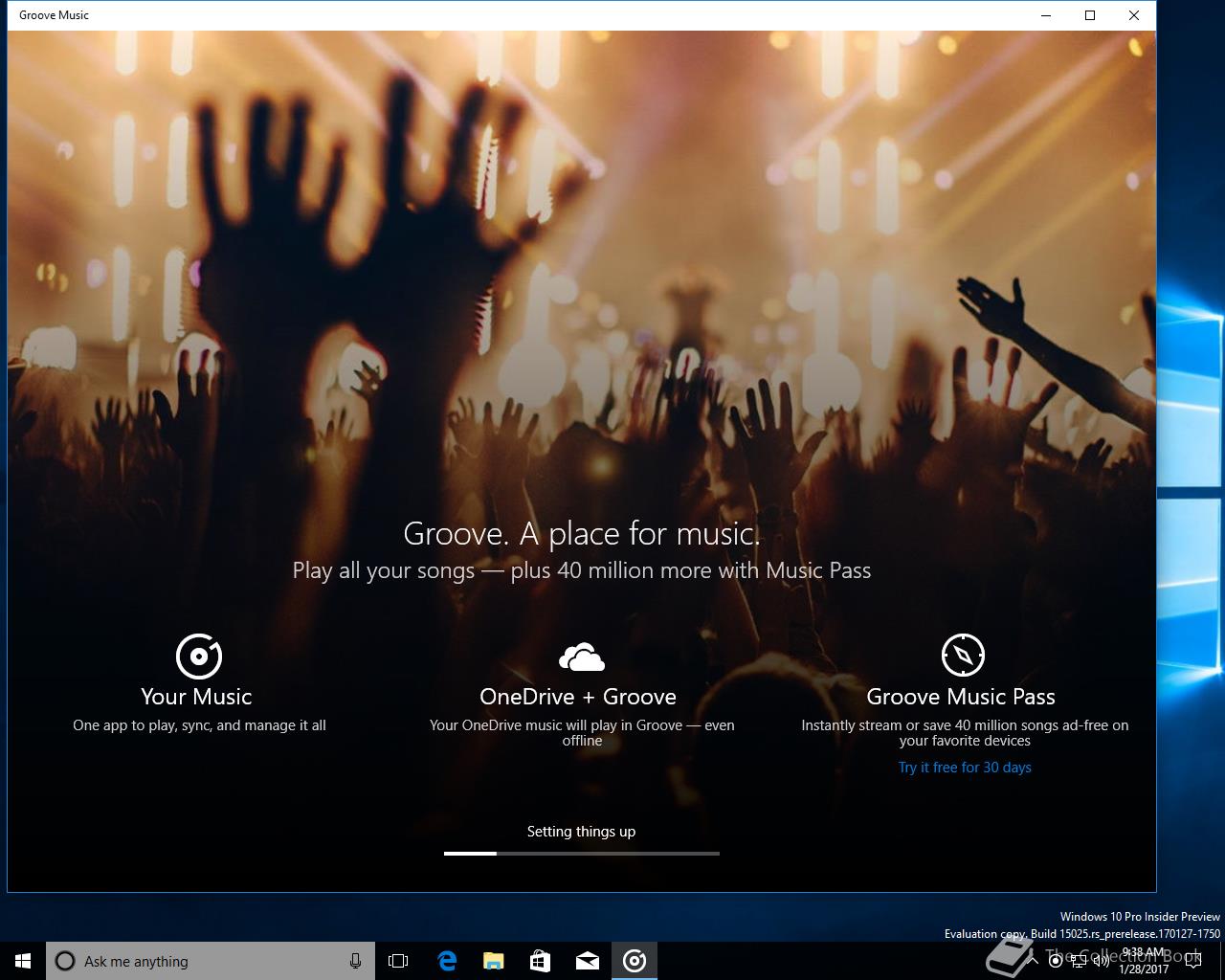Click the volume speaker icon in system tray

1101,962
